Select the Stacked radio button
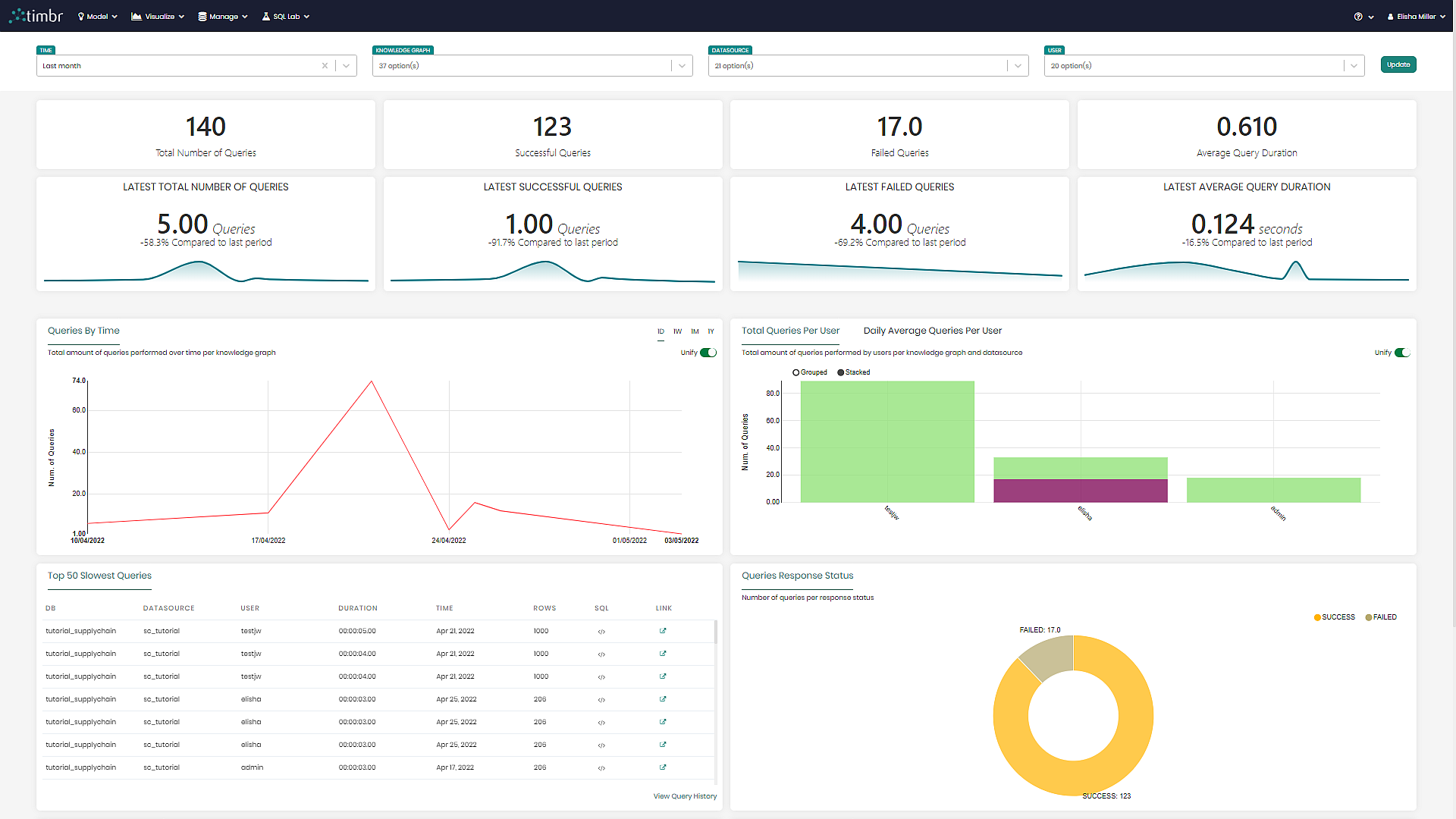The width and height of the screenshot is (1456, 819). [x=840, y=372]
